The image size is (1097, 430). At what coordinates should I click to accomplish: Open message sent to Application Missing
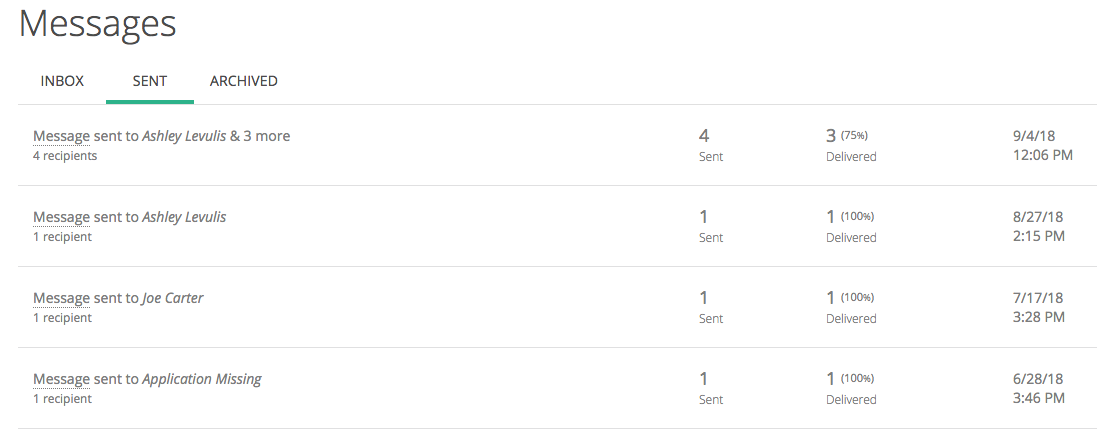pyautogui.click(x=147, y=379)
